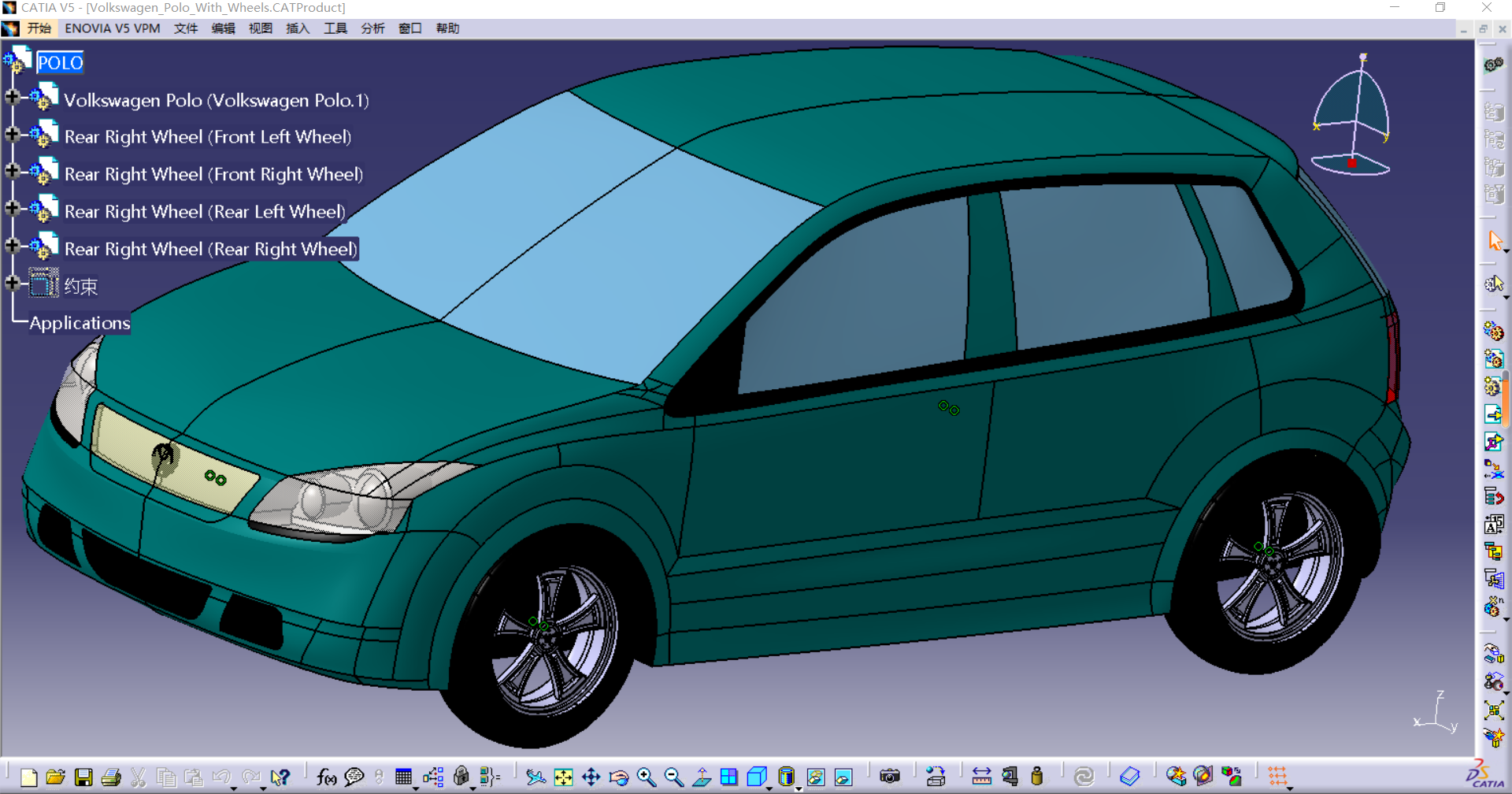
Task: Select the Pan view tool
Action: (591, 777)
